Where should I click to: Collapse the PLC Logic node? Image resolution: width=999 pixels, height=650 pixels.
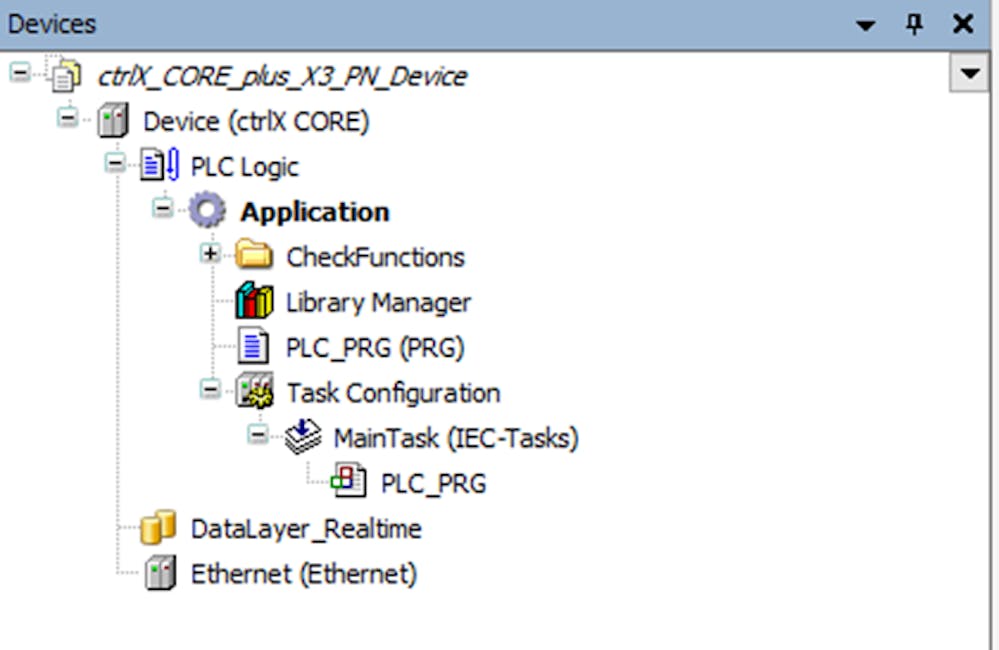coord(115,163)
